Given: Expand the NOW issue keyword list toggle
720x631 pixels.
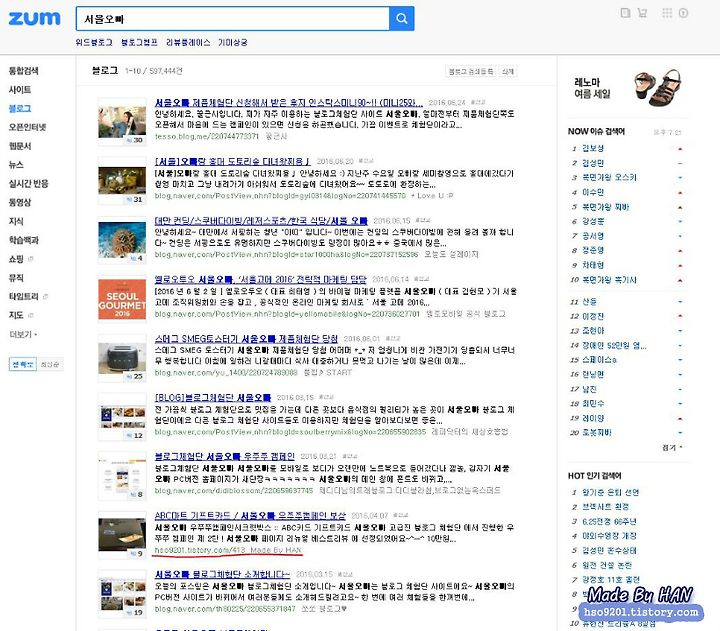Looking at the screenshot, I should click(x=672, y=447).
